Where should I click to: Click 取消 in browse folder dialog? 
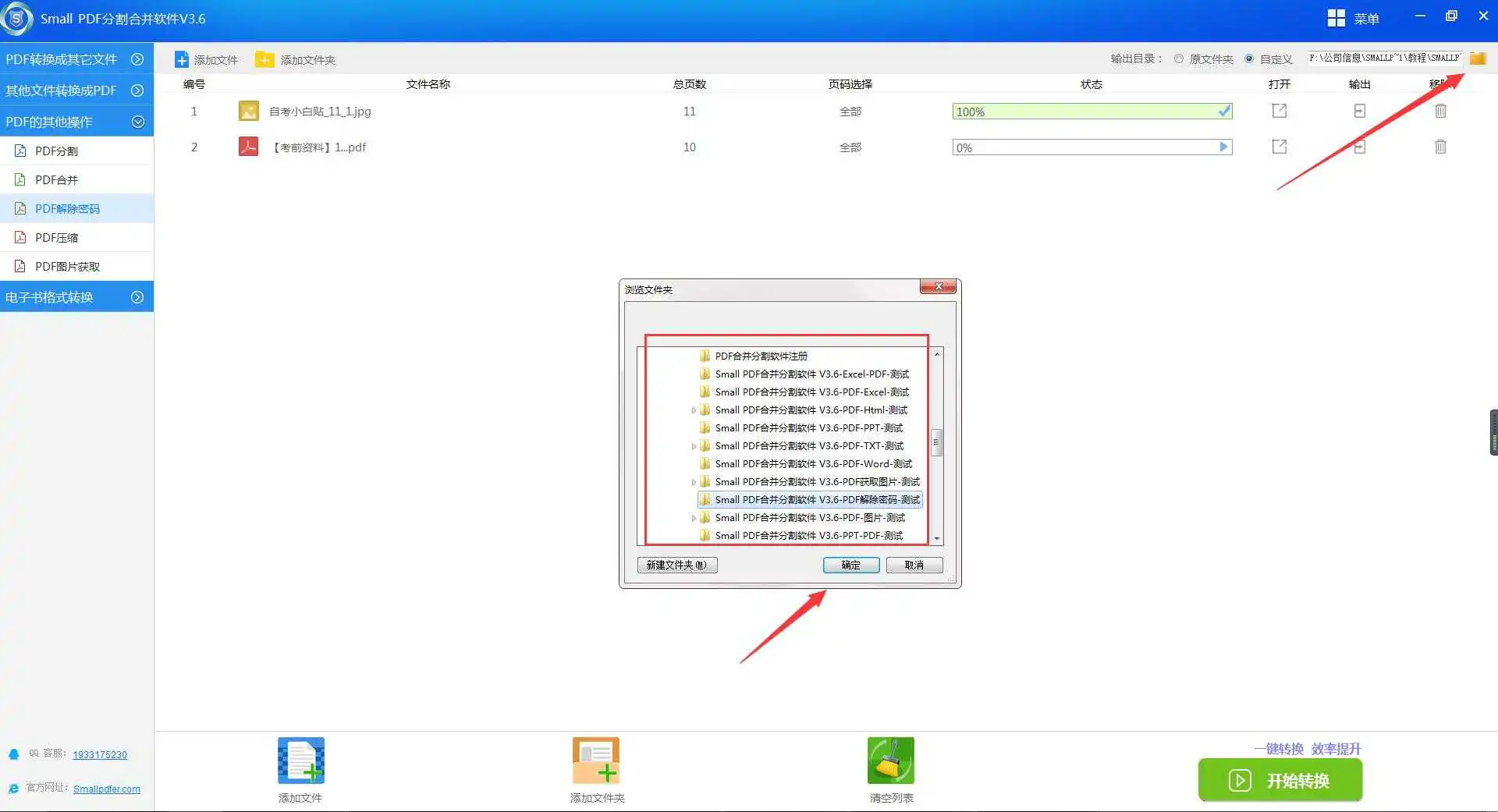pyautogui.click(x=914, y=565)
